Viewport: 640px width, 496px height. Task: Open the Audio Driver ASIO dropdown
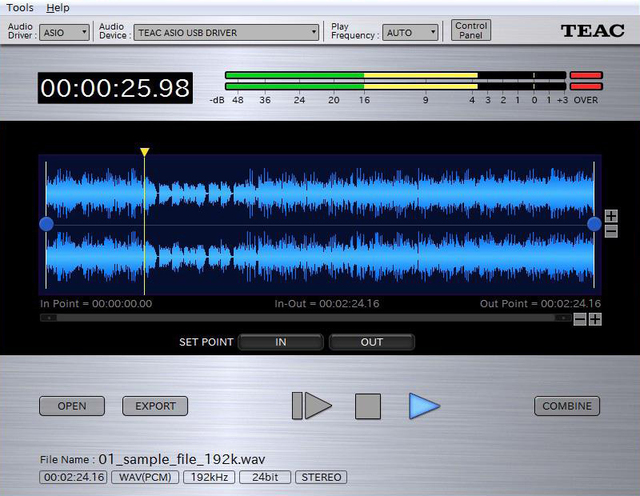pos(65,32)
